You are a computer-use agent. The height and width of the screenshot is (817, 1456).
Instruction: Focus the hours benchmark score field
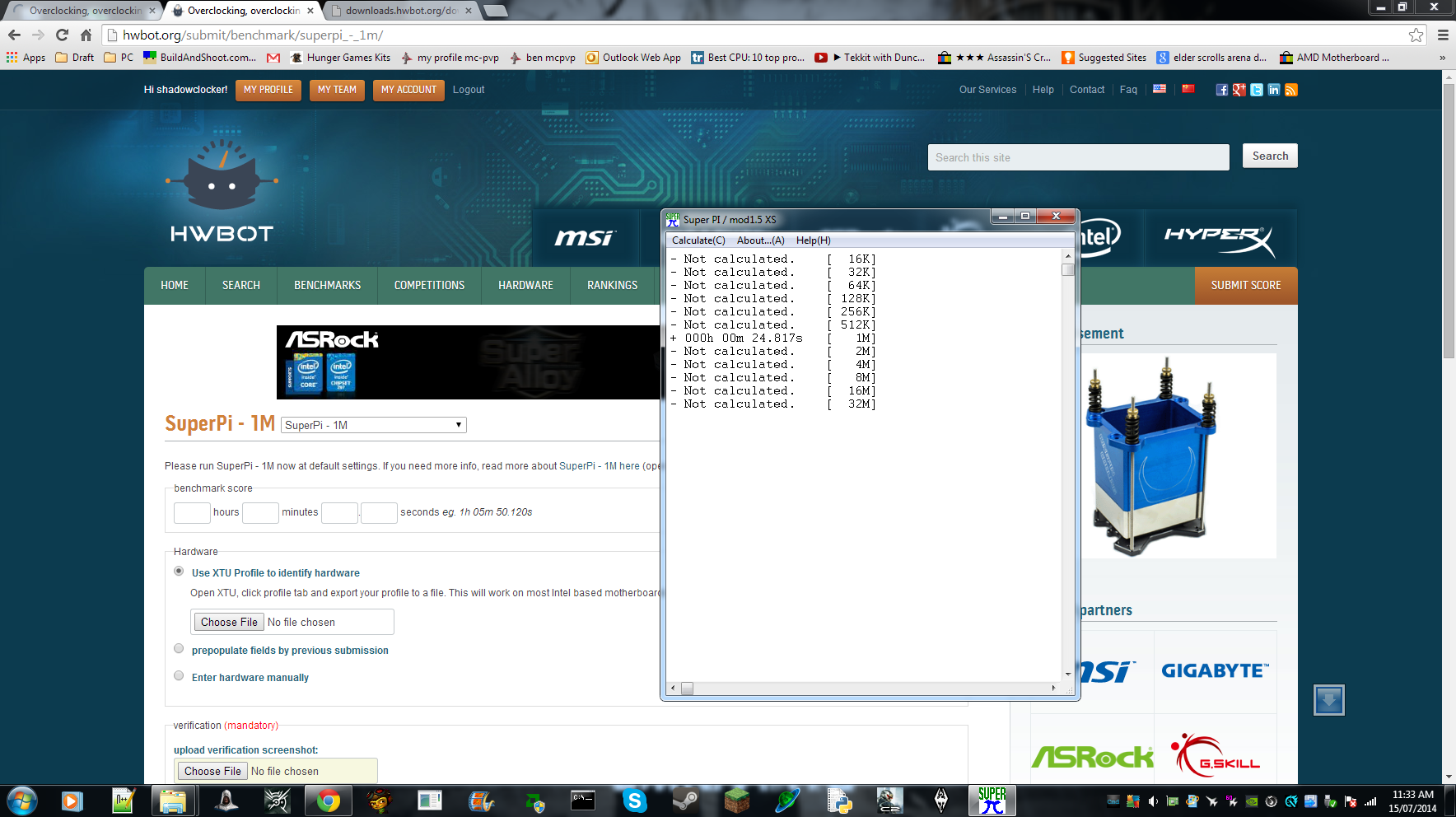coord(192,512)
